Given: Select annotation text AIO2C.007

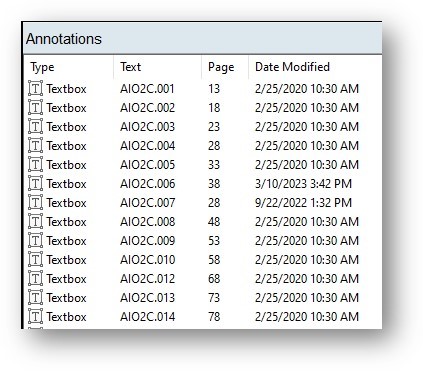Looking at the screenshot, I should coord(147,203).
